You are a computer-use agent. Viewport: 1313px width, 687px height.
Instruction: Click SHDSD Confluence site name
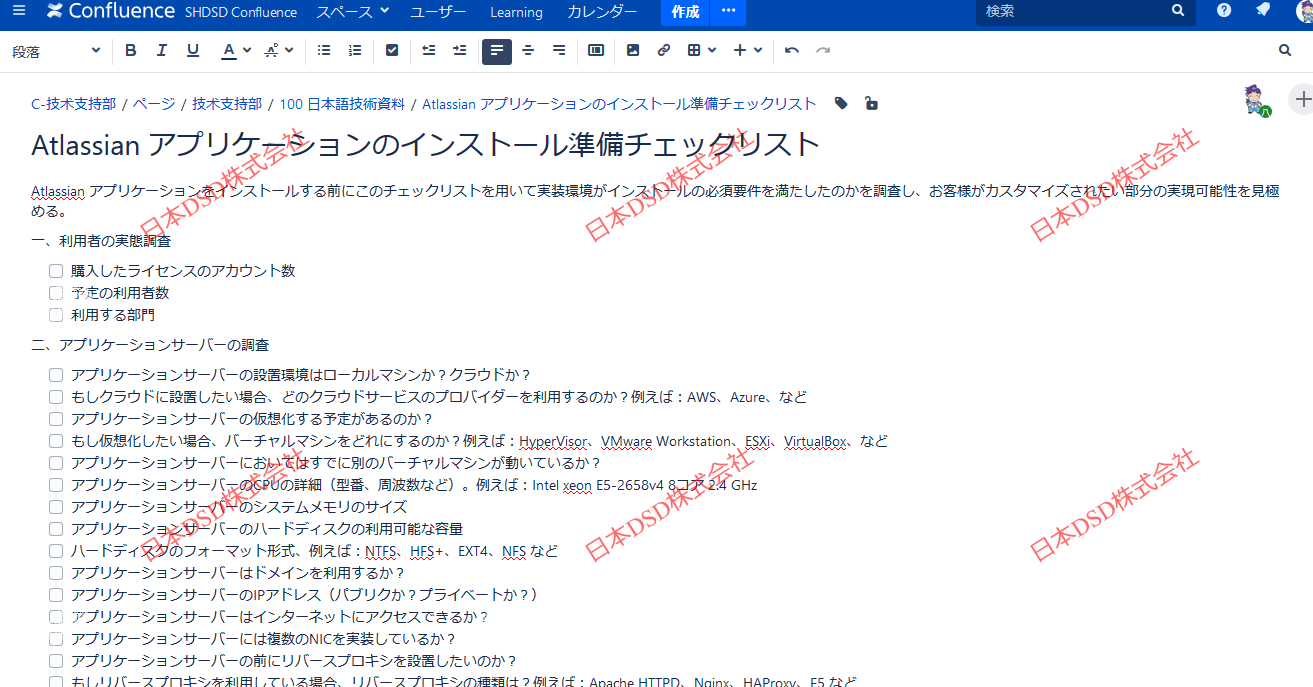[x=241, y=12]
